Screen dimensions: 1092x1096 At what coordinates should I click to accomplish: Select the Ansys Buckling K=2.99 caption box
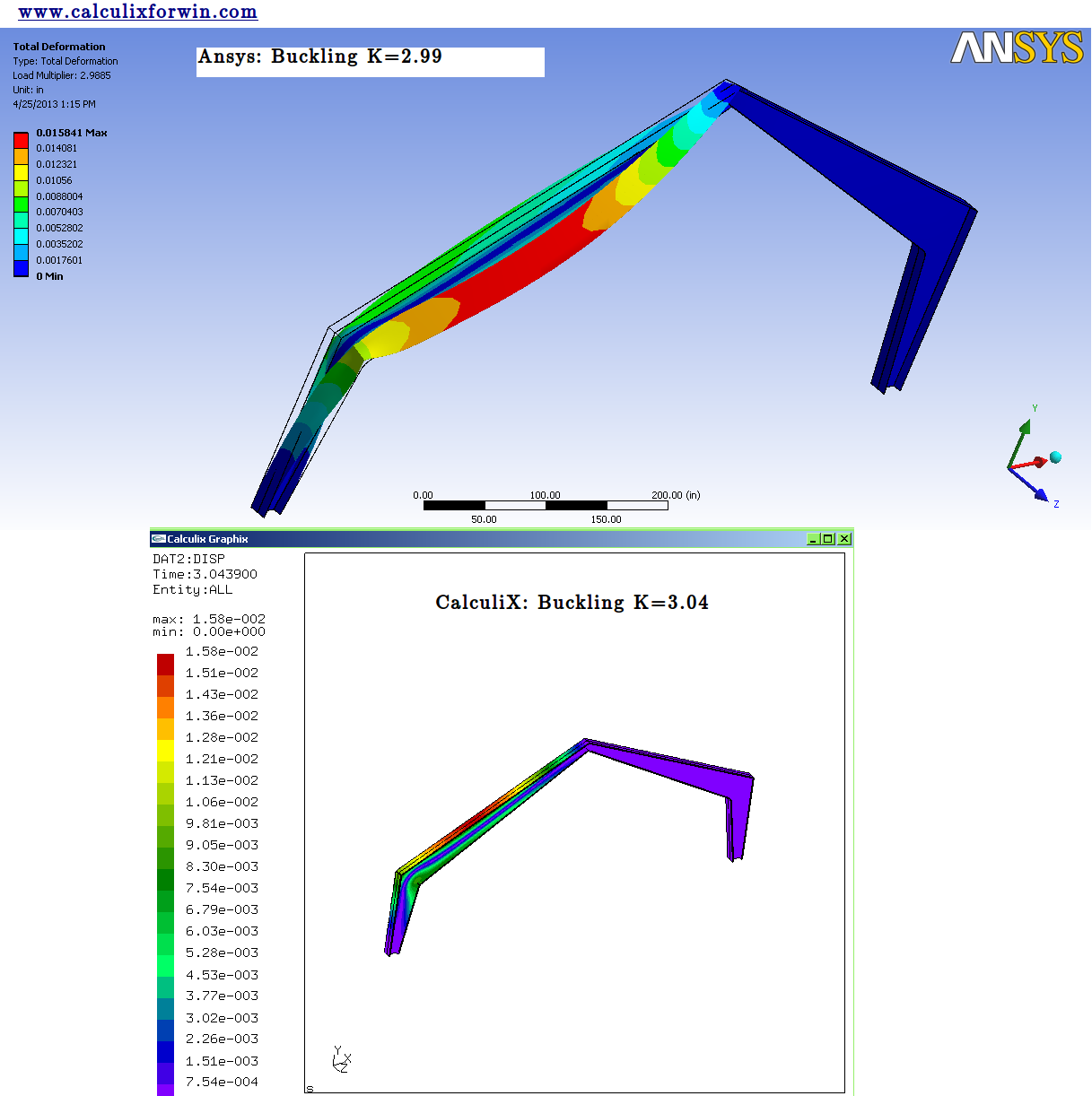pyautogui.click(x=370, y=61)
